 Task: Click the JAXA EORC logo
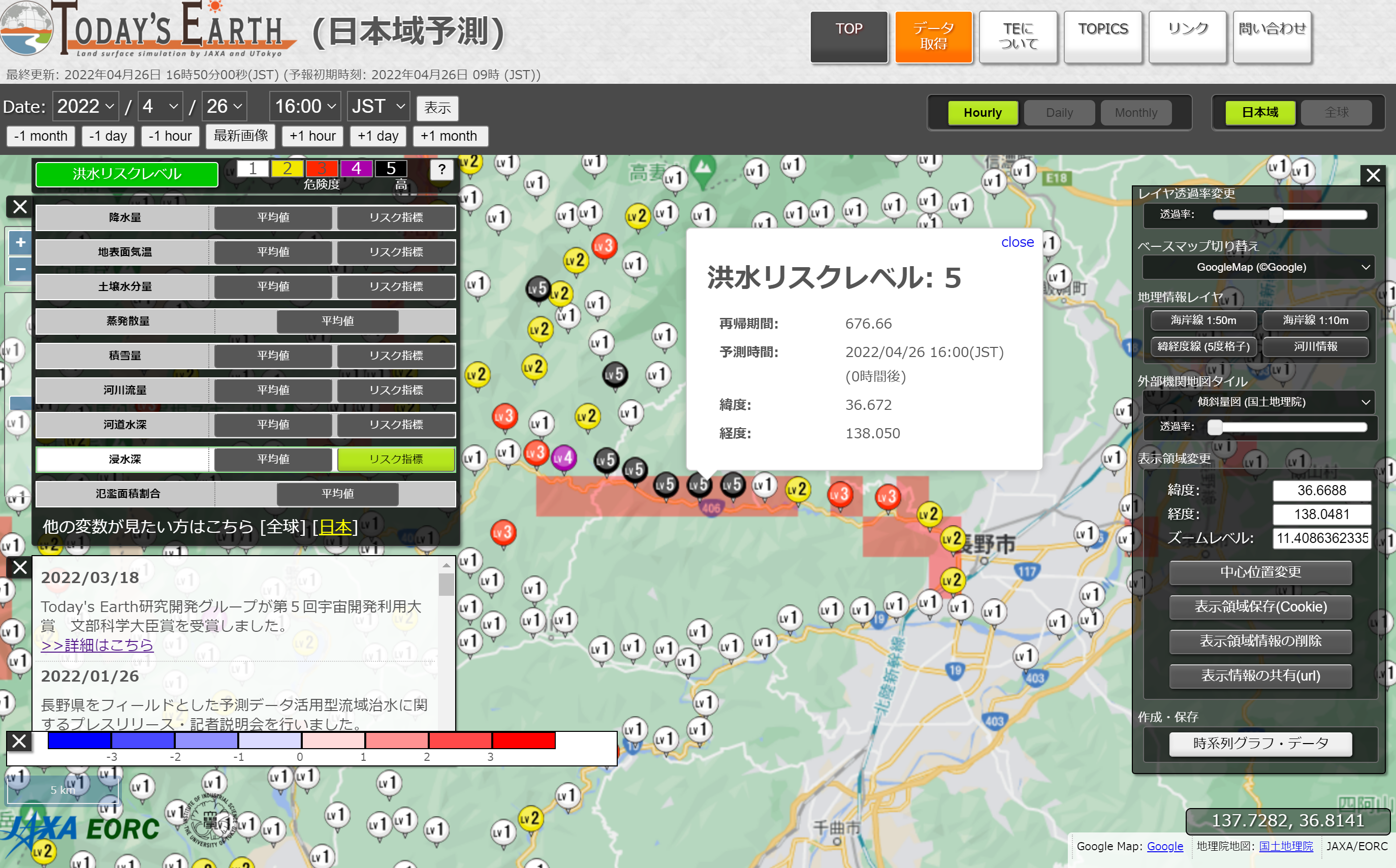(x=80, y=830)
